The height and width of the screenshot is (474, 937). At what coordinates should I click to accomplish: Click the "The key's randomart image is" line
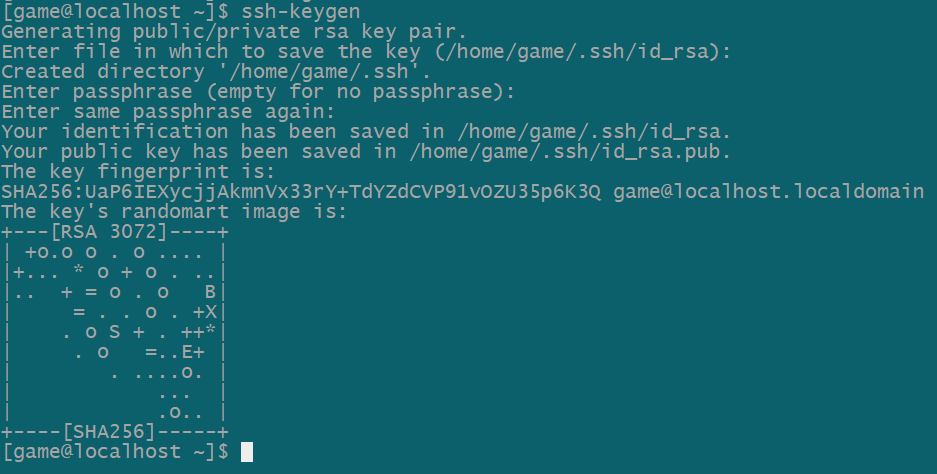[x=174, y=212]
